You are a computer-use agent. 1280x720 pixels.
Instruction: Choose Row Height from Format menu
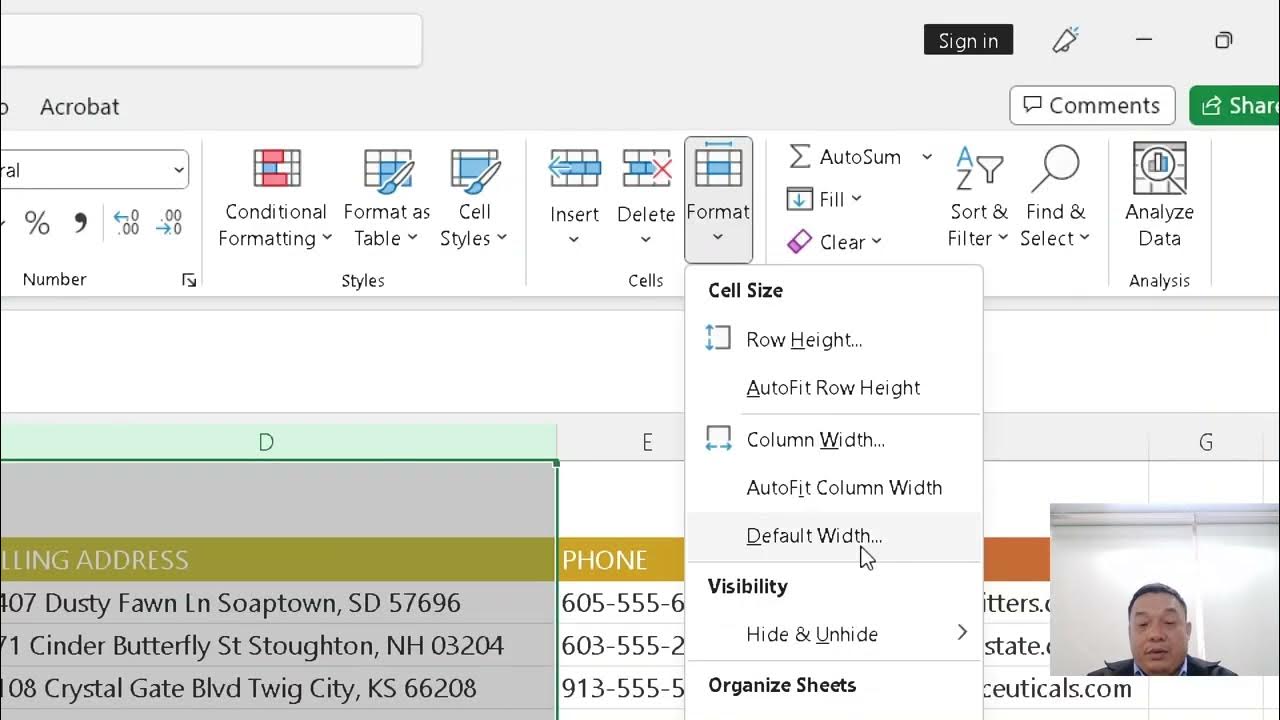pyautogui.click(x=803, y=340)
